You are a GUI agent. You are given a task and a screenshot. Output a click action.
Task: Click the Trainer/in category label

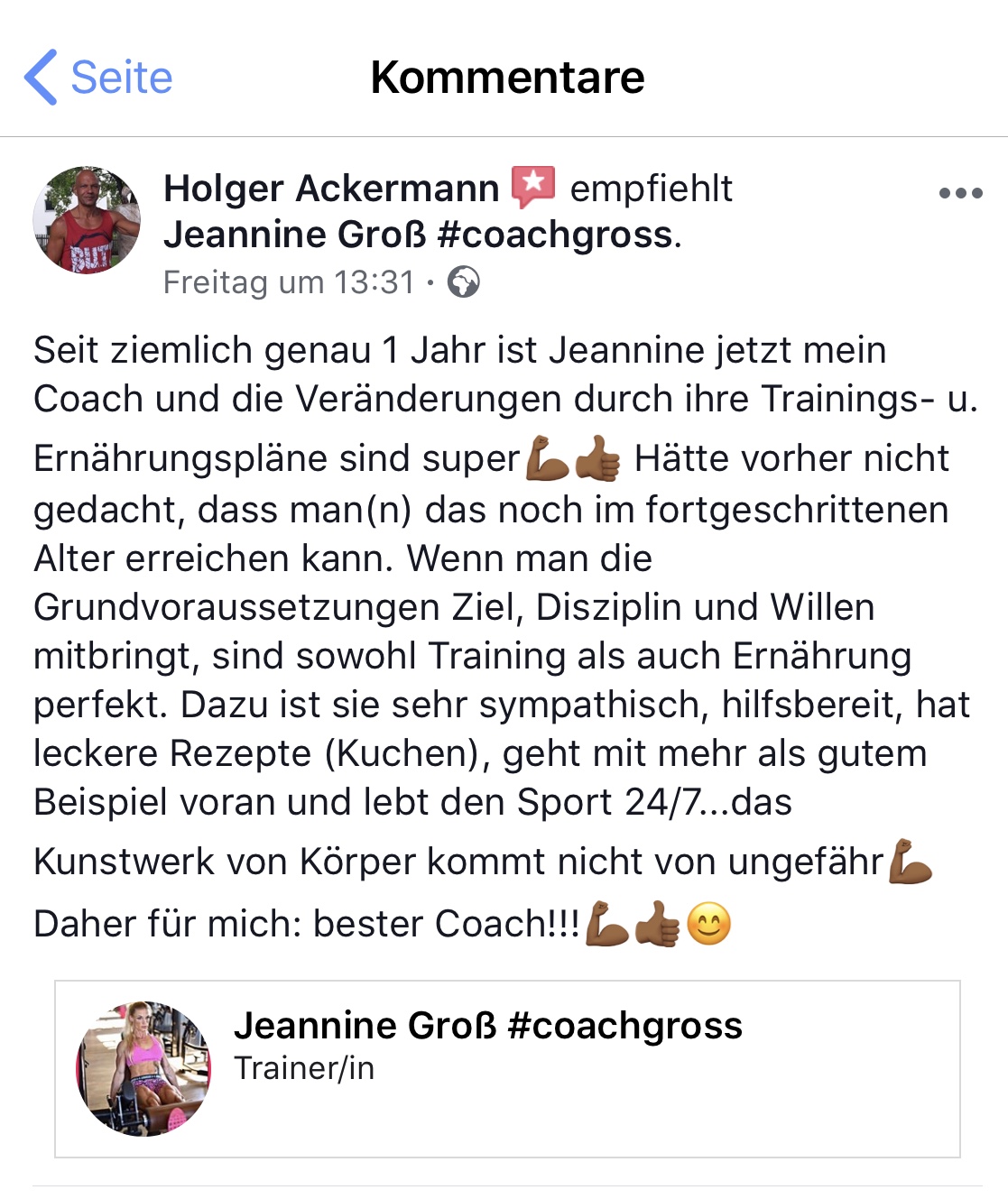304,1068
